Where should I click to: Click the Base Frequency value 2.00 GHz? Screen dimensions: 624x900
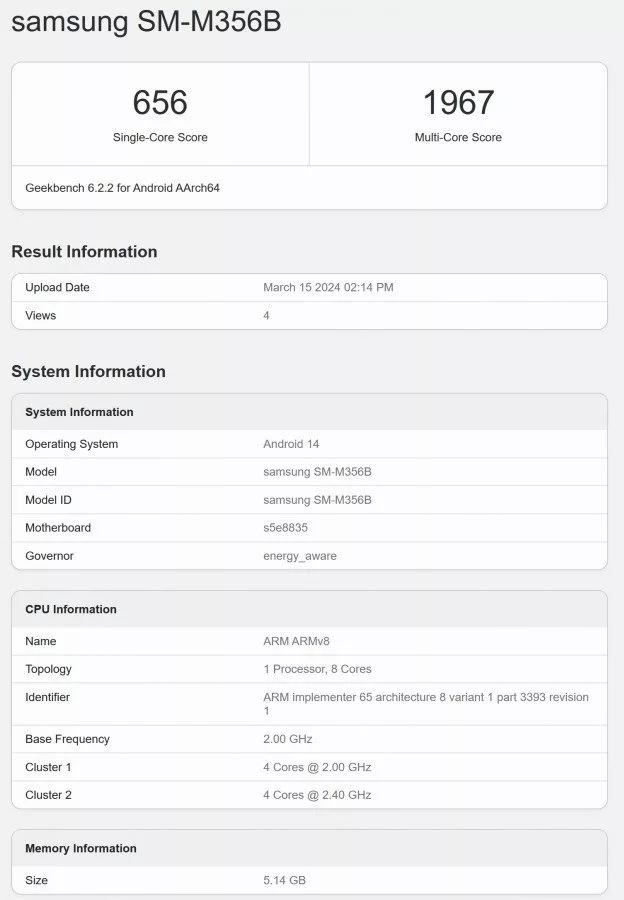288,739
